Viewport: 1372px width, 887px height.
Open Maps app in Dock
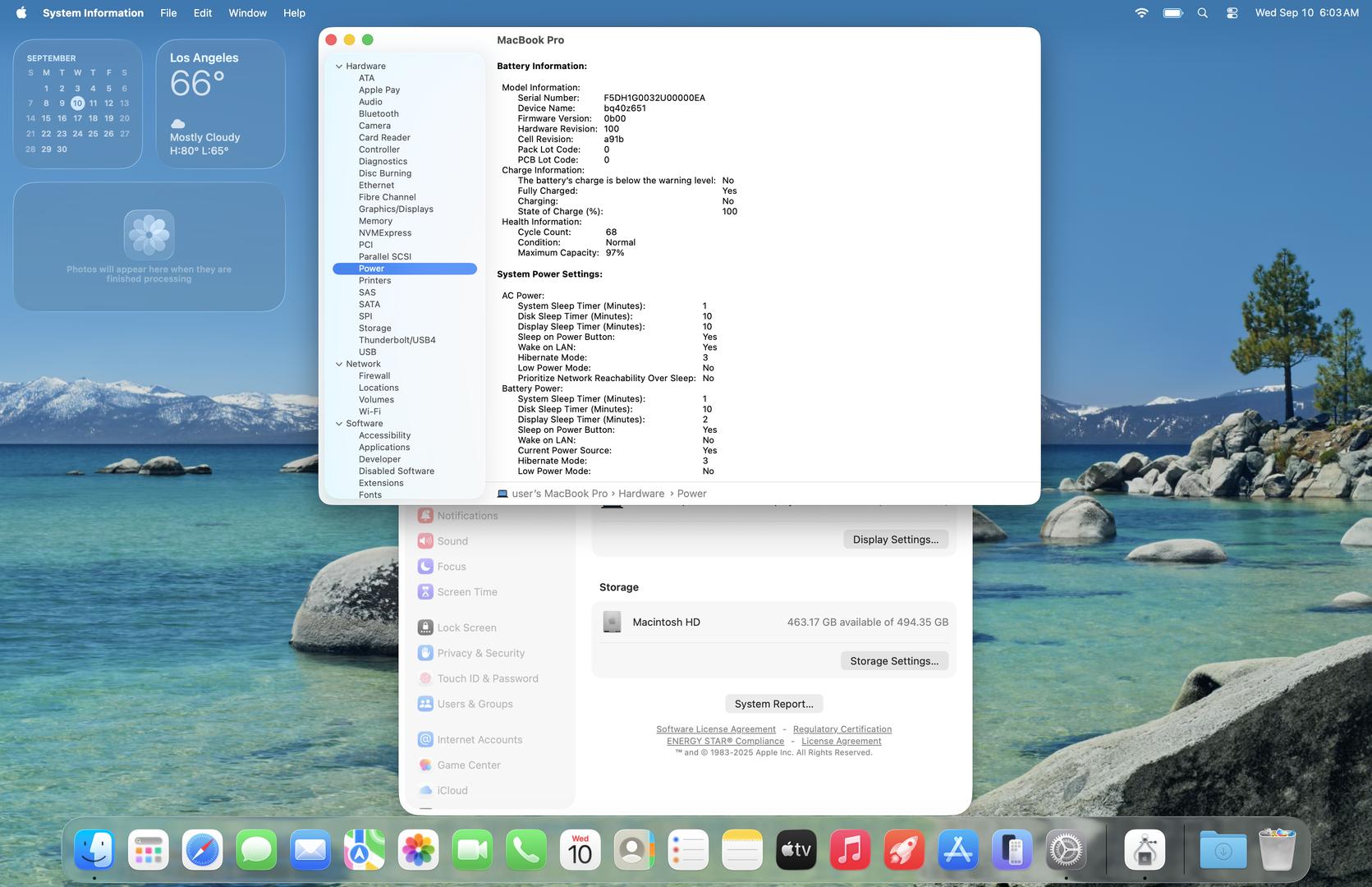(365, 850)
